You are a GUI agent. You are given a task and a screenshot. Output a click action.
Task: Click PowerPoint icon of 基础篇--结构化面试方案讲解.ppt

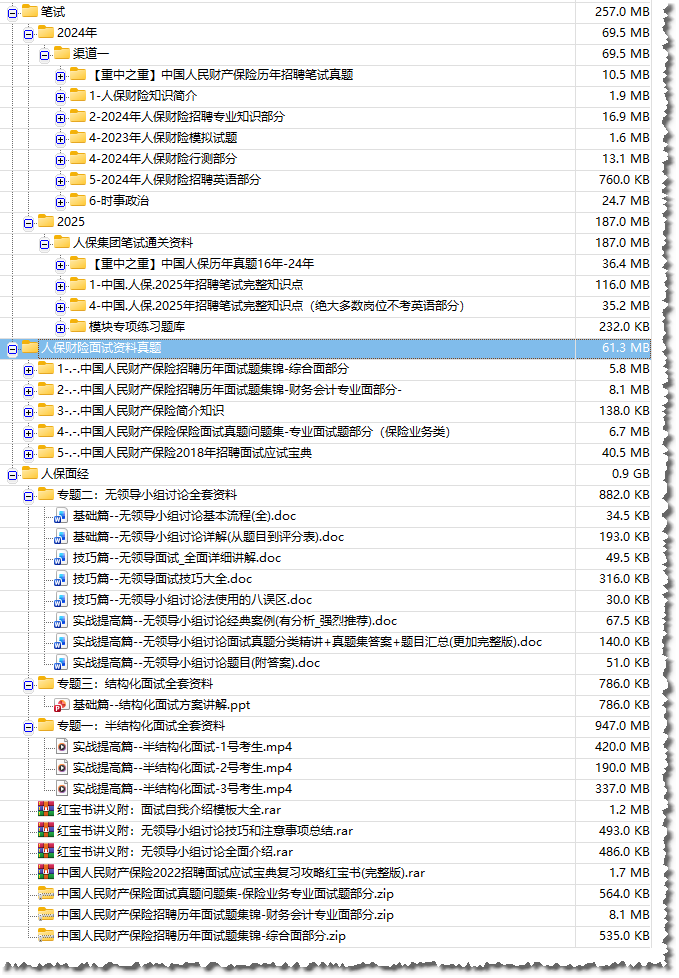click(x=61, y=705)
